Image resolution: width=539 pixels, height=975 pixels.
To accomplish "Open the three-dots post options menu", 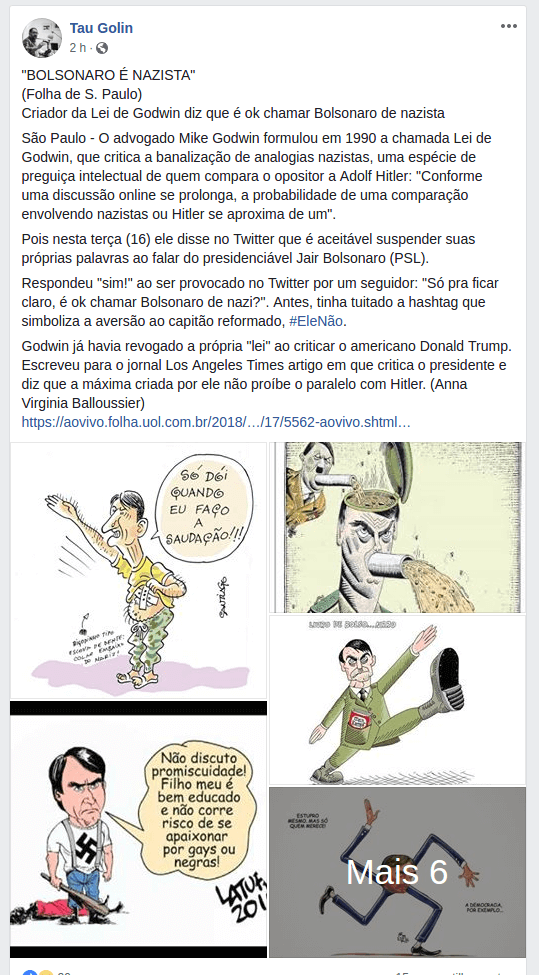I will (509, 26).
